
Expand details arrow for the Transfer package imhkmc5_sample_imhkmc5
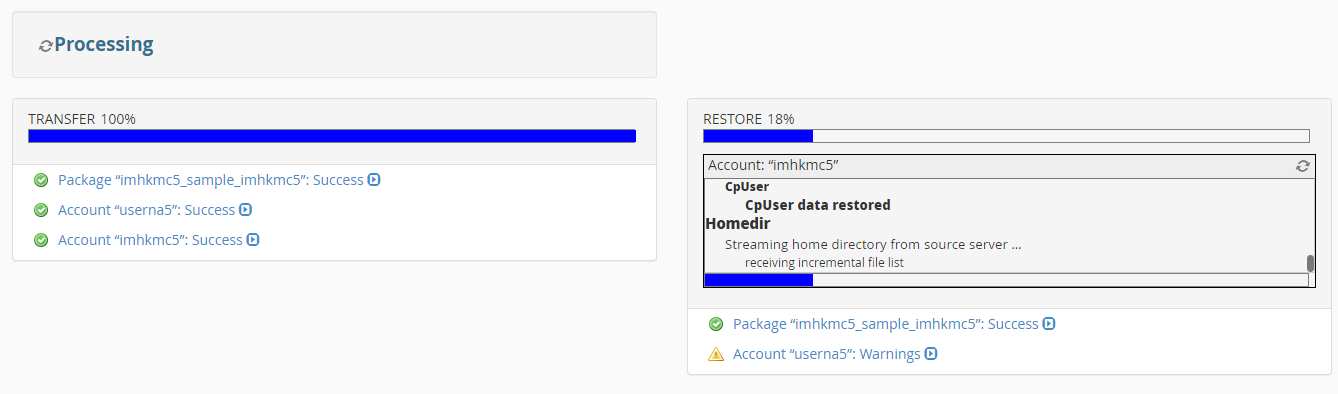point(374,180)
